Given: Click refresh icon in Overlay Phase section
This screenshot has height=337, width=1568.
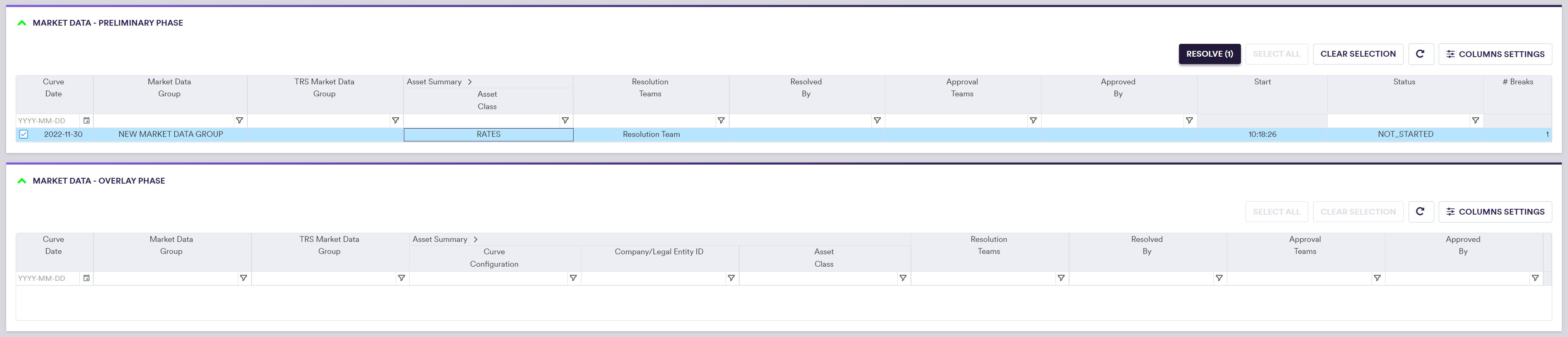Looking at the screenshot, I should pos(1420,211).
